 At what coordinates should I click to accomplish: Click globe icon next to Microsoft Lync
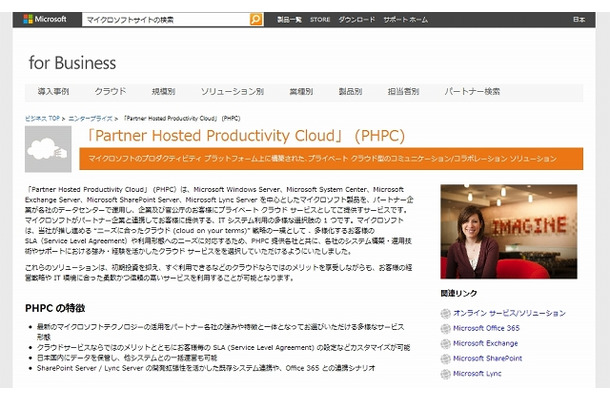click(445, 372)
